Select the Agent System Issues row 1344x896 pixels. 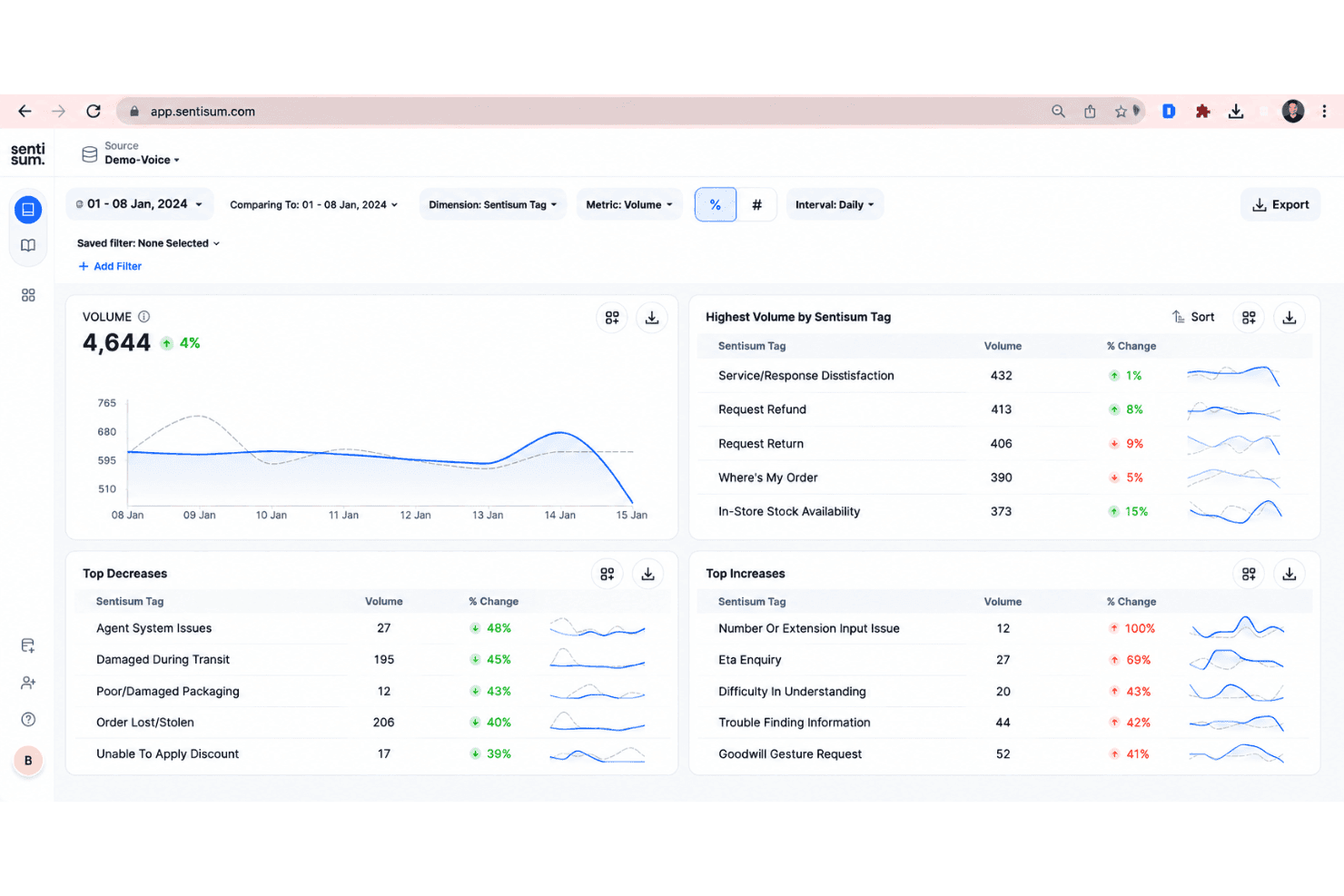click(372, 628)
